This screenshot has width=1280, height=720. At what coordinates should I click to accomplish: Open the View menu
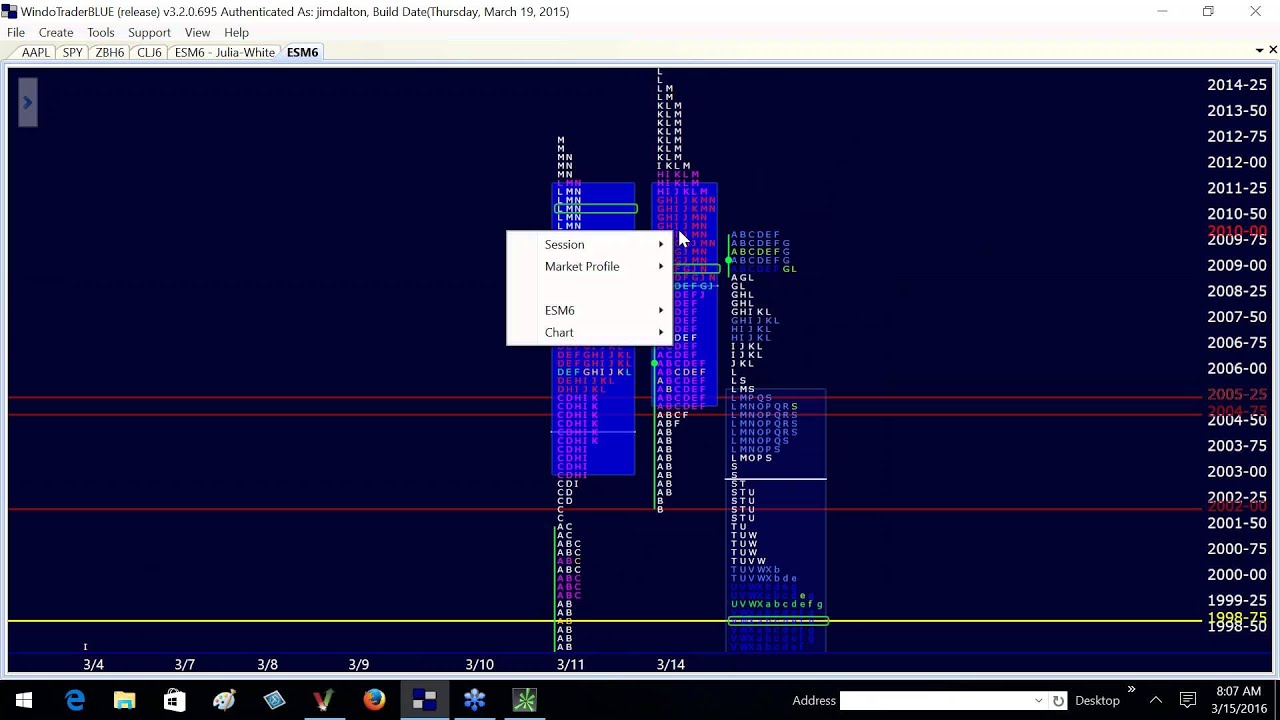point(197,32)
